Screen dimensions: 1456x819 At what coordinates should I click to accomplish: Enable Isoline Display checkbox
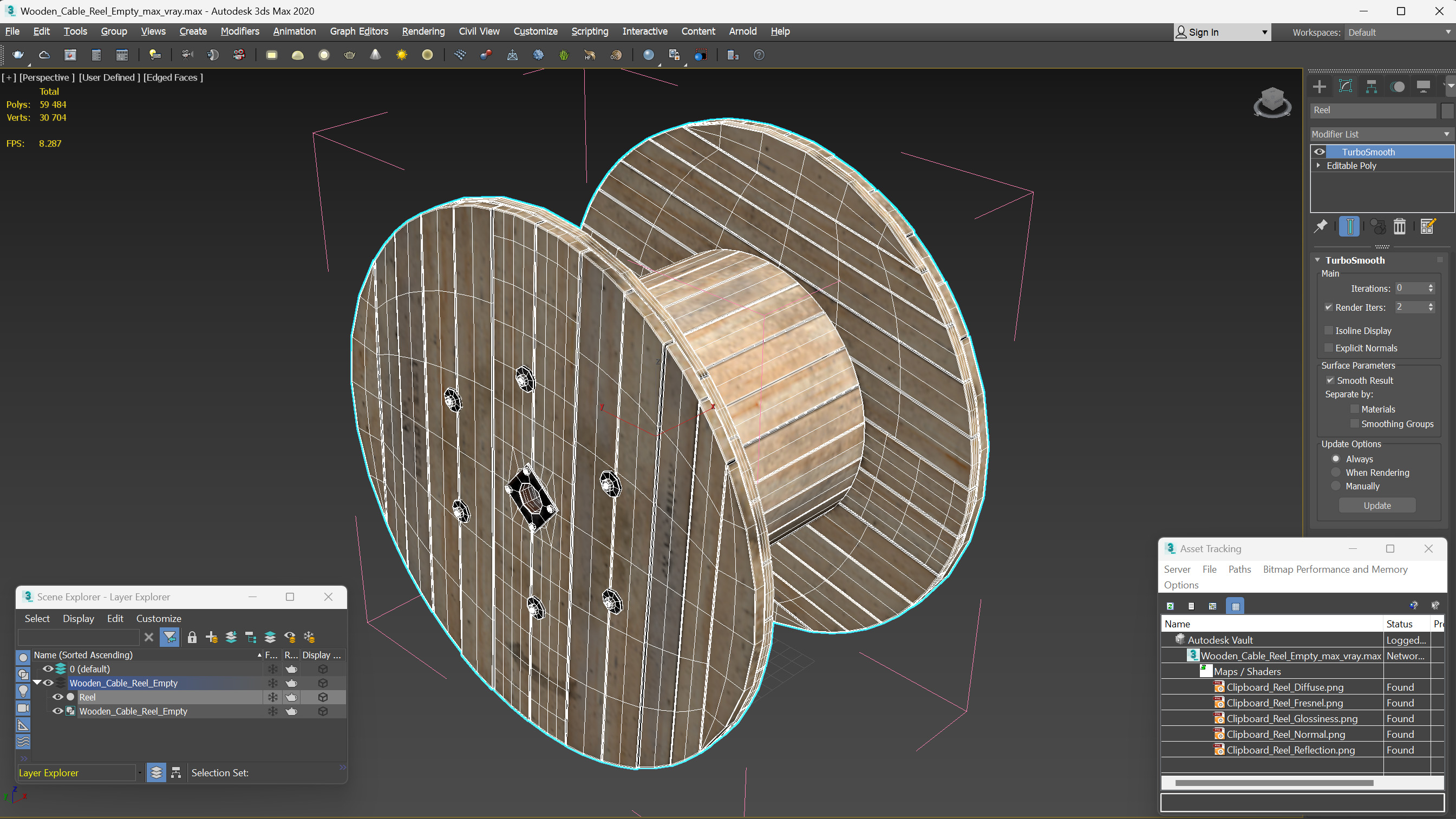(x=1329, y=331)
